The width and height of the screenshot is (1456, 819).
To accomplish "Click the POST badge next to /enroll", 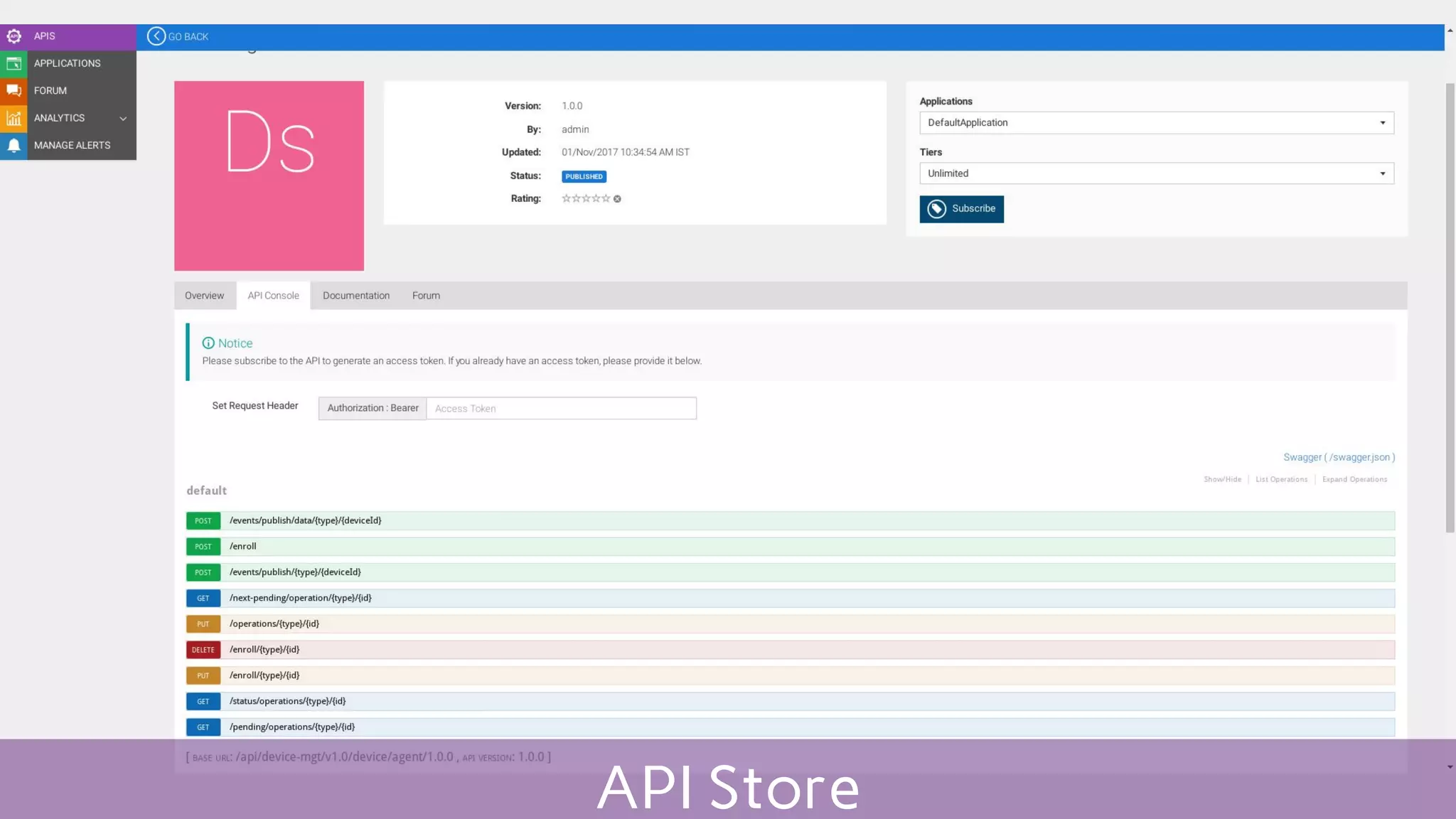I will click(x=203, y=547).
